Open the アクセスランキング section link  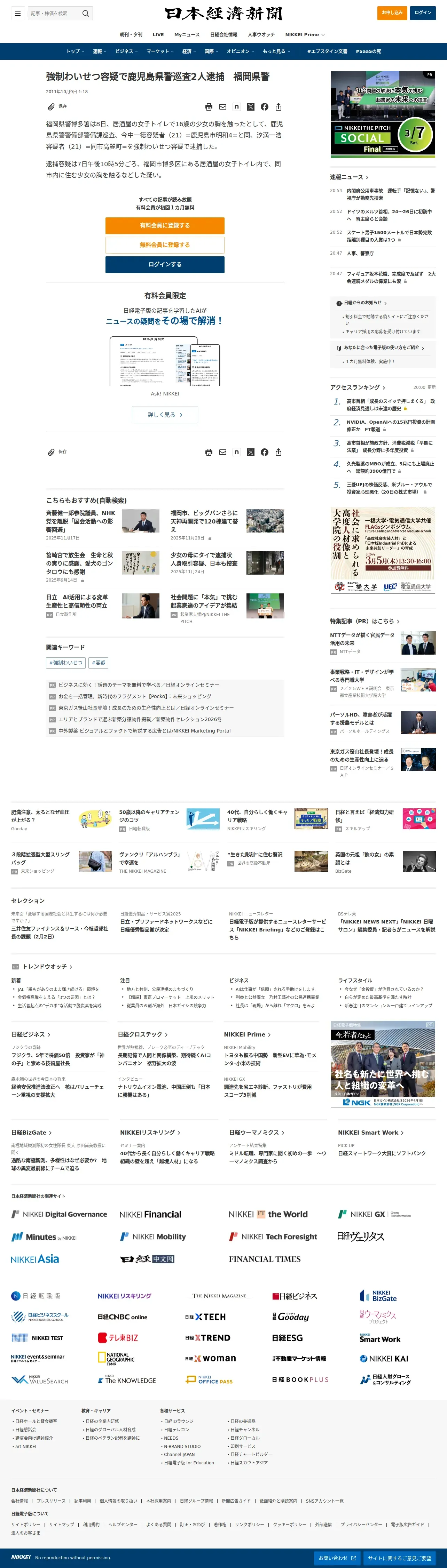(x=358, y=387)
